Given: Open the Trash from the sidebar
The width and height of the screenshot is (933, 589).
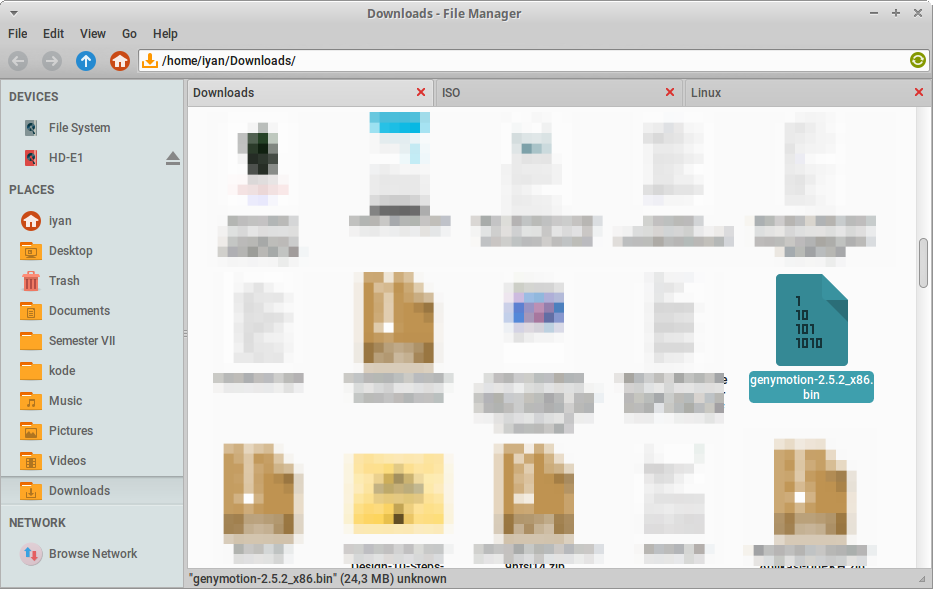Looking at the screenshot, I should click(63, 280).
